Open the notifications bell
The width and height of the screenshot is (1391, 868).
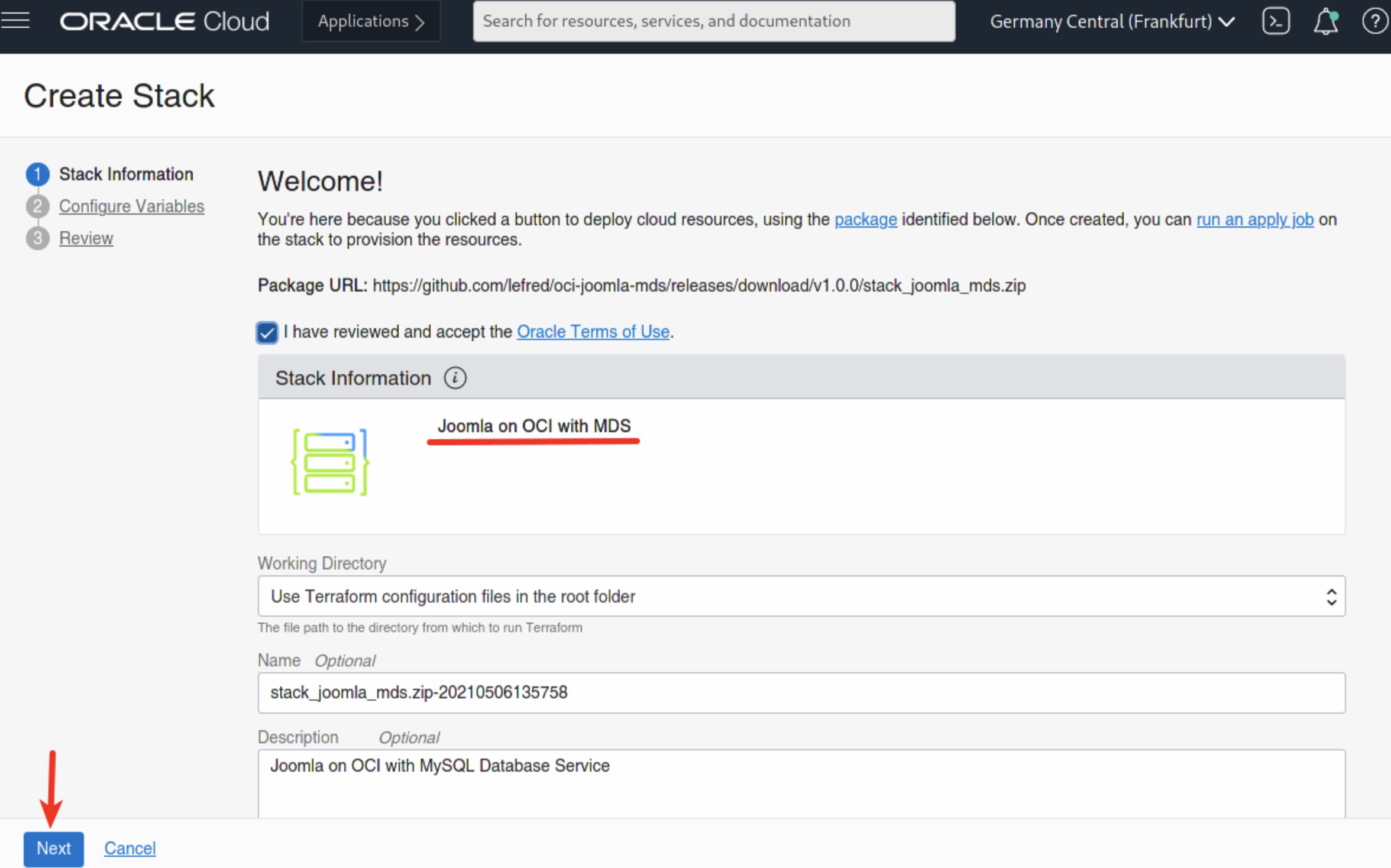tap(1325, 22)
